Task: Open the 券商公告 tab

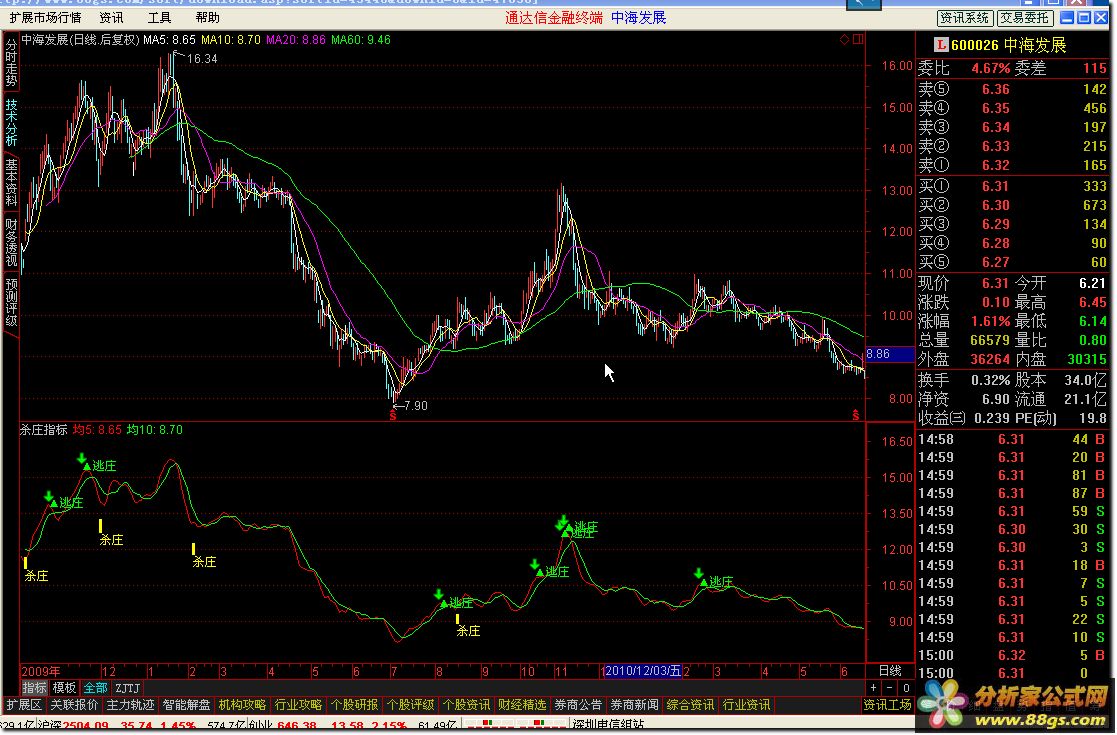Action: pyautogui.click(x=578, y=705)
